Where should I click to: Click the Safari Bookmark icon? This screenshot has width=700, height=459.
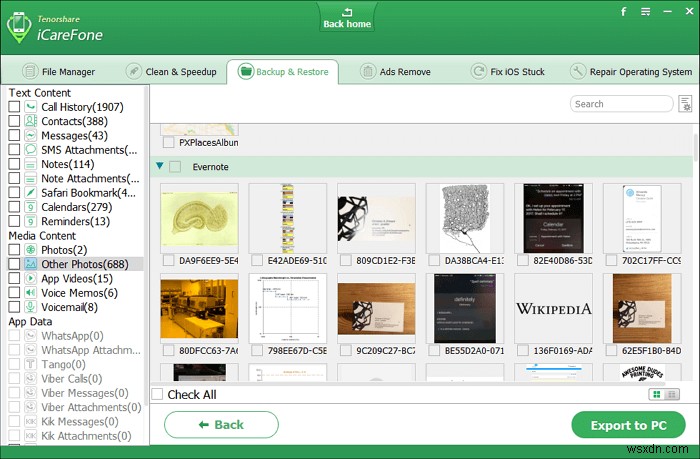[30, 192]
